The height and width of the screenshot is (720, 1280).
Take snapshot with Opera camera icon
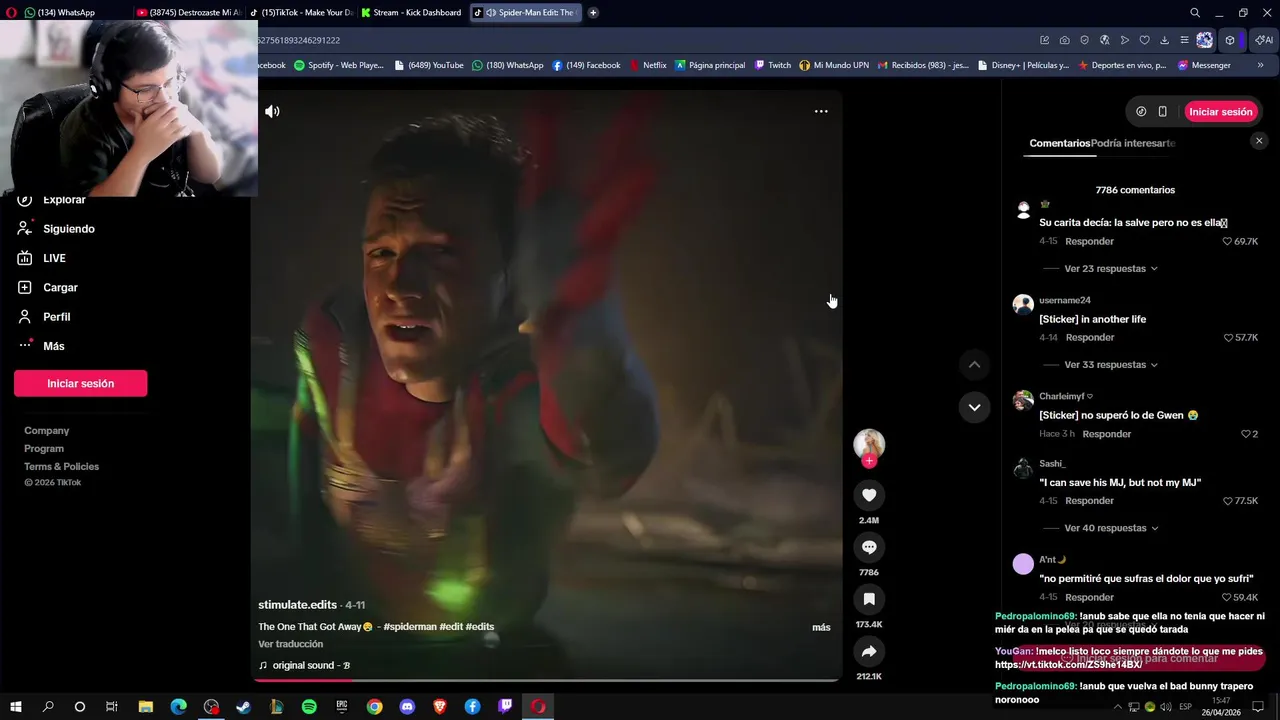tap(1064, 40)
